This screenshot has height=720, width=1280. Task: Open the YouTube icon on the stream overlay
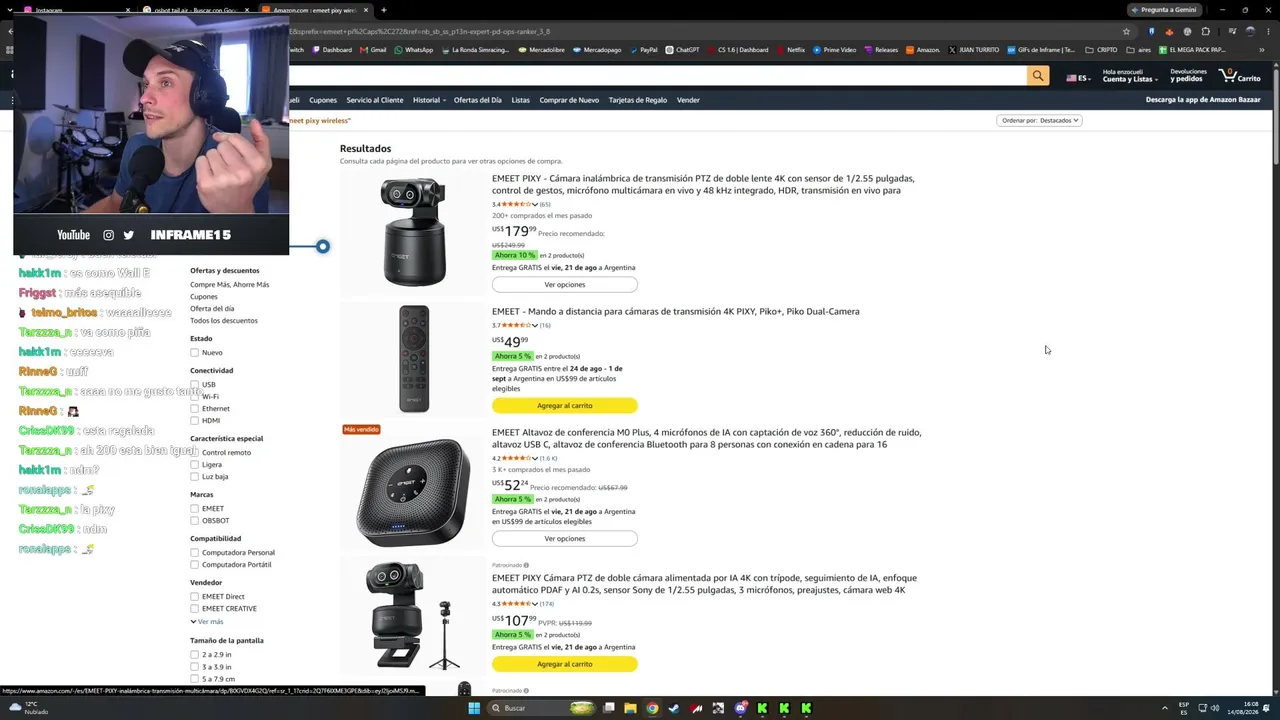pyautogui.click(x=73, y=235)
